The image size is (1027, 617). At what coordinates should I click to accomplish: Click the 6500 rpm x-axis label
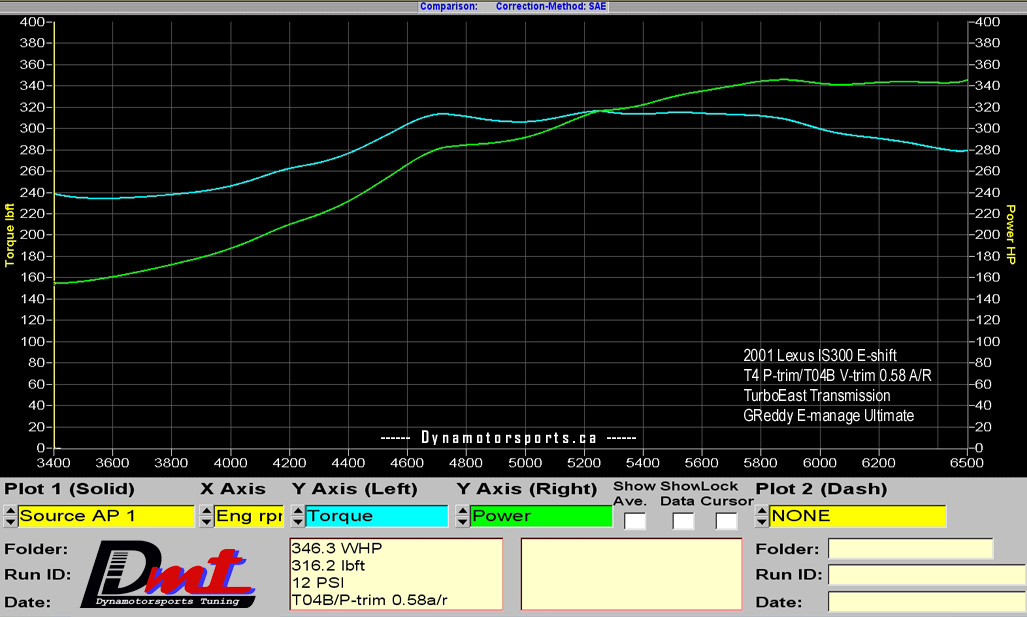tap(967, 463)
